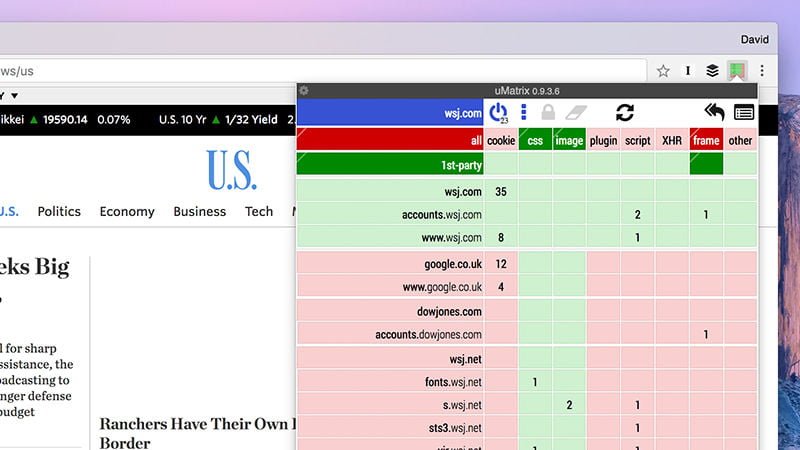Toggle uMatrix power button for wsj.com
The image size is (800, 450).
(498, 112)
